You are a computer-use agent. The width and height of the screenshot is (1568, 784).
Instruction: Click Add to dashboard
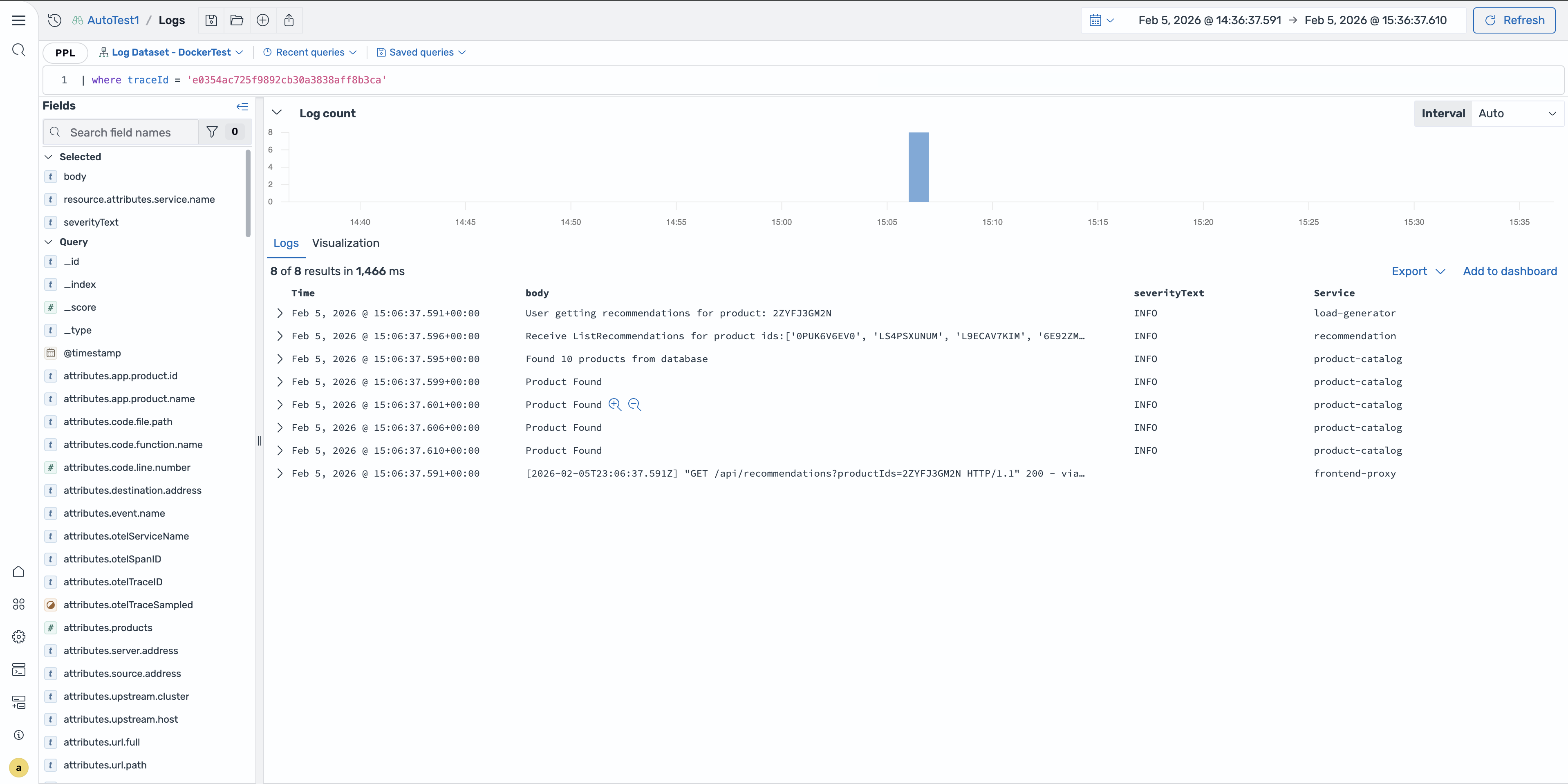click(x=1510, y=271)
